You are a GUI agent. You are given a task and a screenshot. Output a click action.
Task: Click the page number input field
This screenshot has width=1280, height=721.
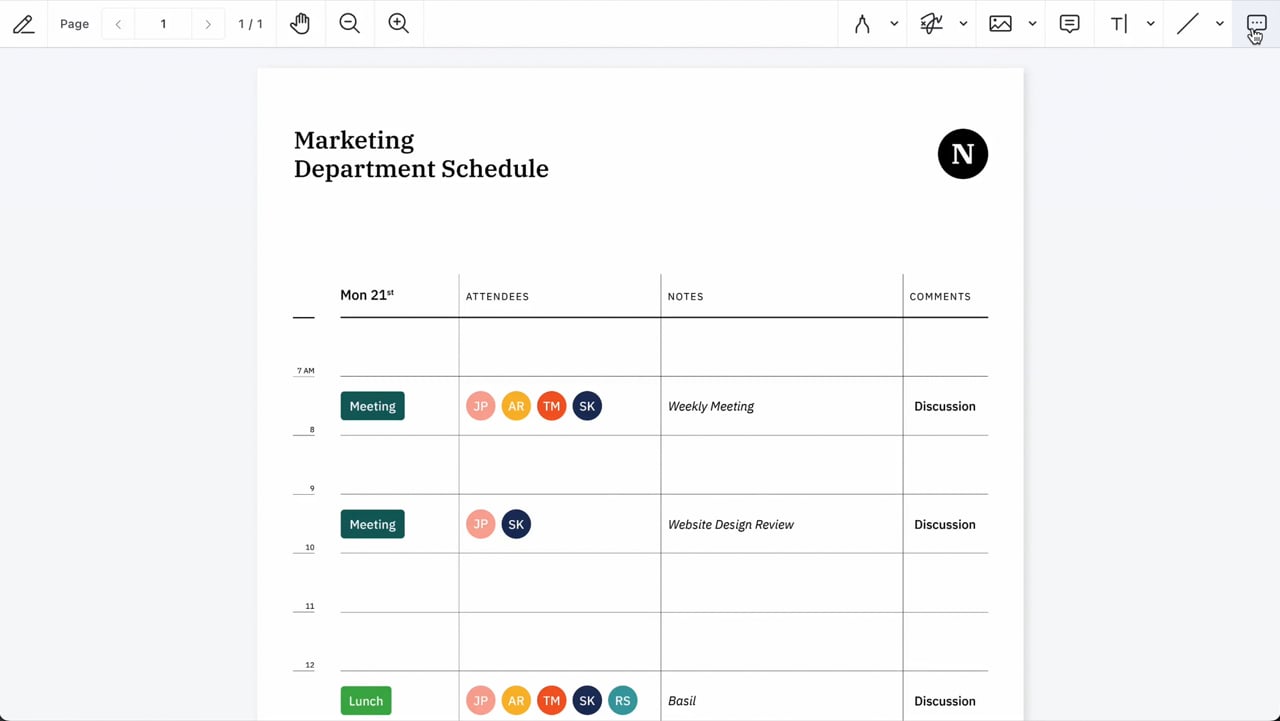click(x=163, y=24)
